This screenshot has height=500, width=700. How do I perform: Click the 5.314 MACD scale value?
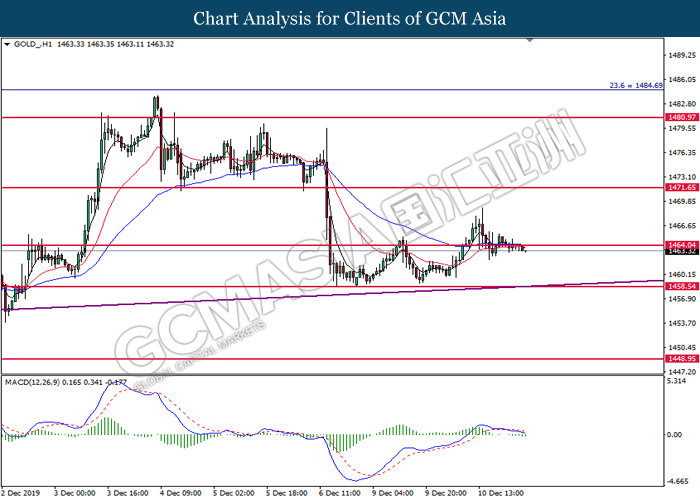click(x=676, y=381)
